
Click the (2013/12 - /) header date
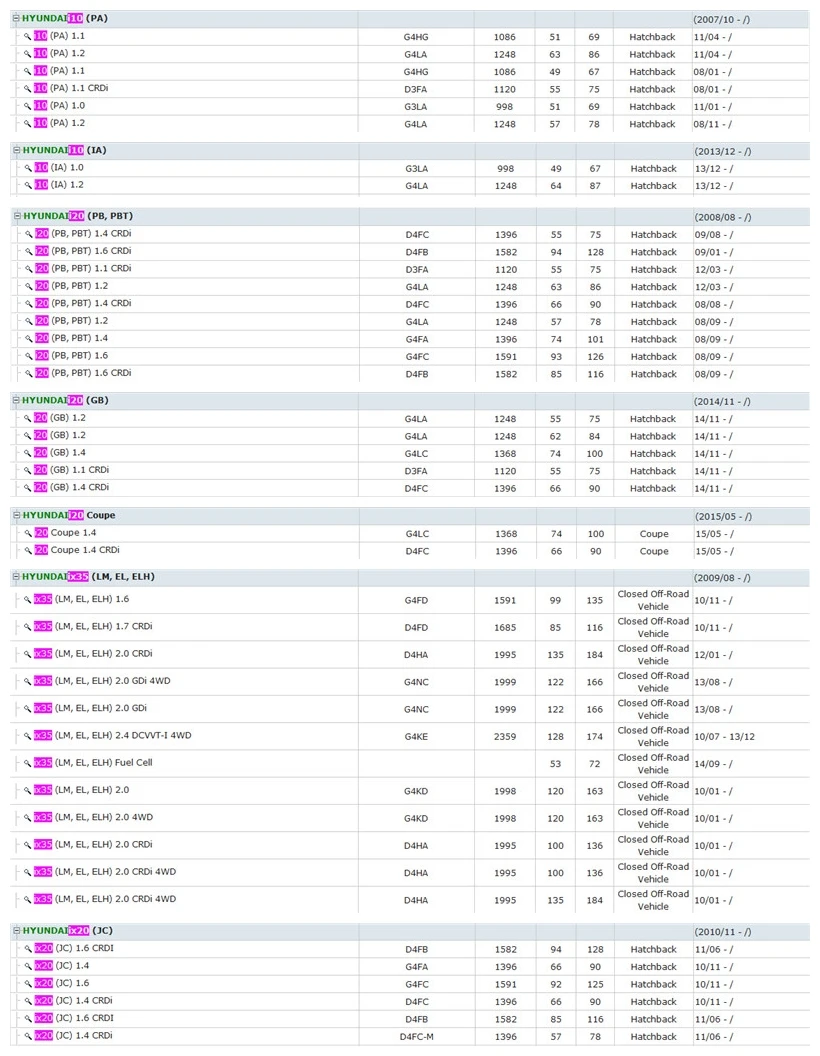[723, 152]
